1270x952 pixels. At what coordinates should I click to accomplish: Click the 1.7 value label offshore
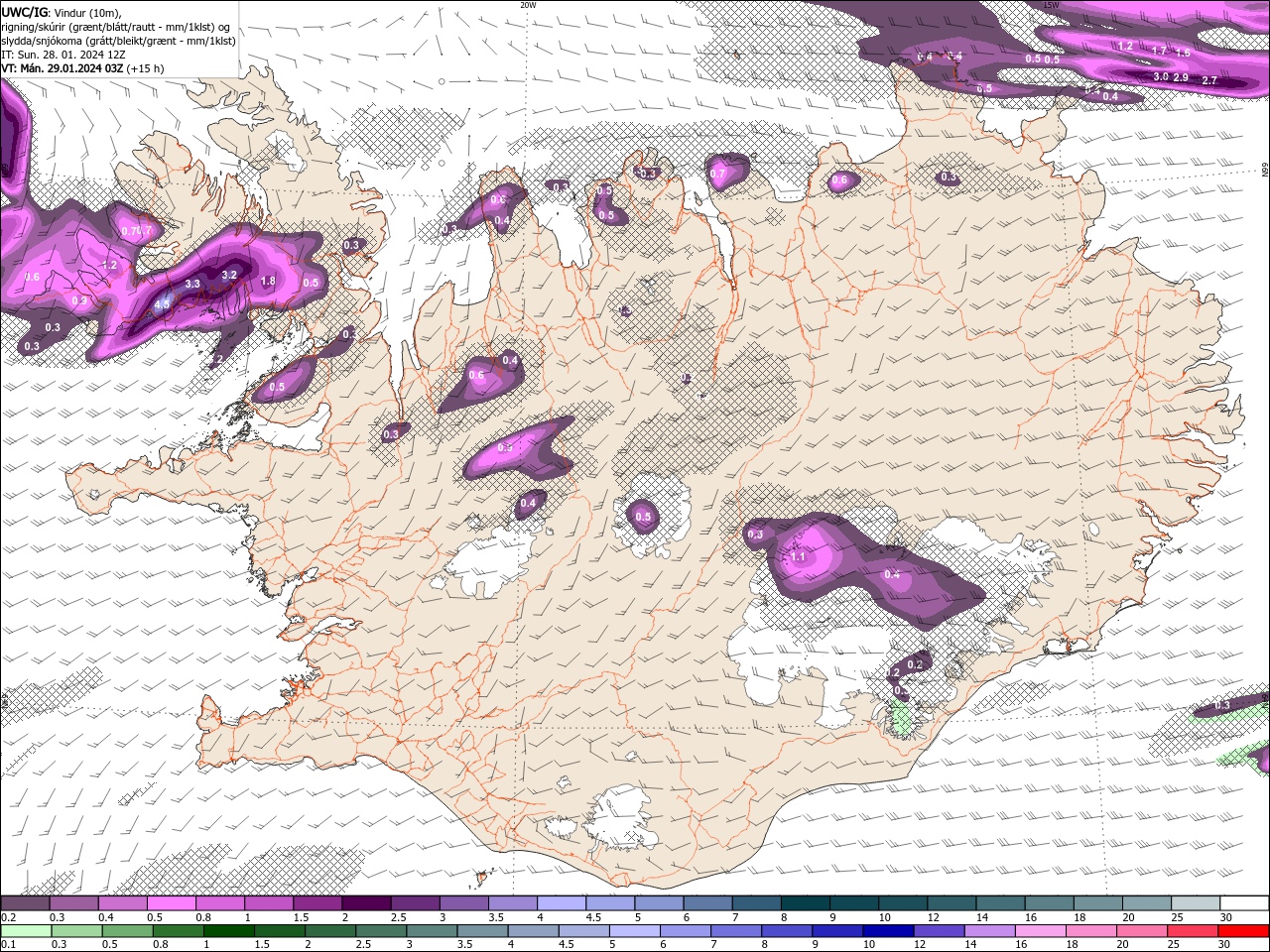(1159, 51)
